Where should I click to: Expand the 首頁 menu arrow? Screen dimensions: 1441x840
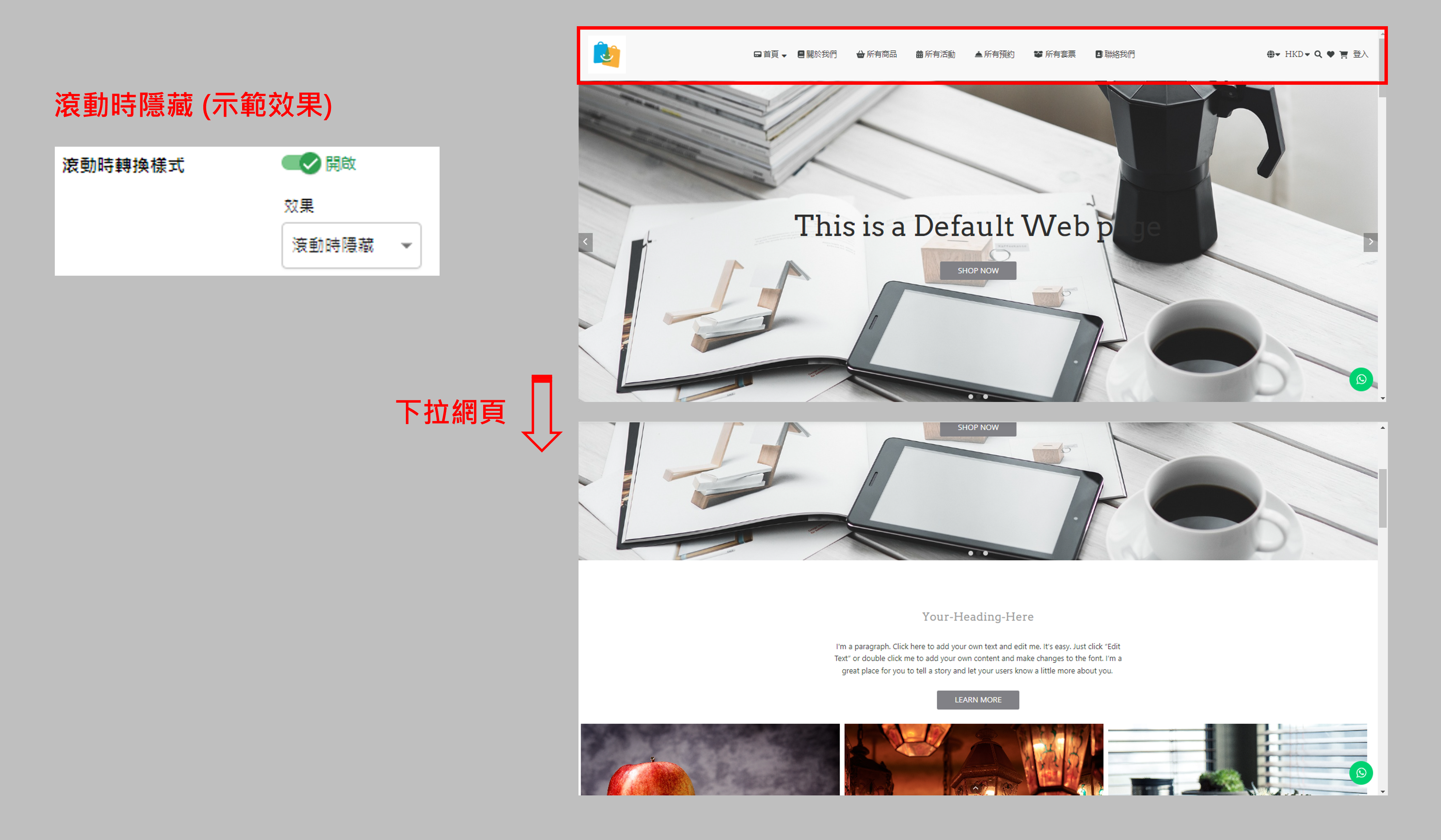784,55
